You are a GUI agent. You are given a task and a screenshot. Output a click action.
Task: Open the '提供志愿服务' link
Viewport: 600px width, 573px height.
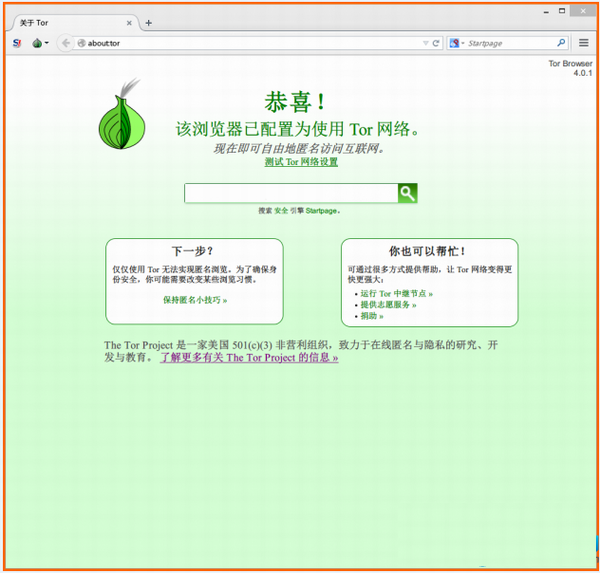[388, 305]
